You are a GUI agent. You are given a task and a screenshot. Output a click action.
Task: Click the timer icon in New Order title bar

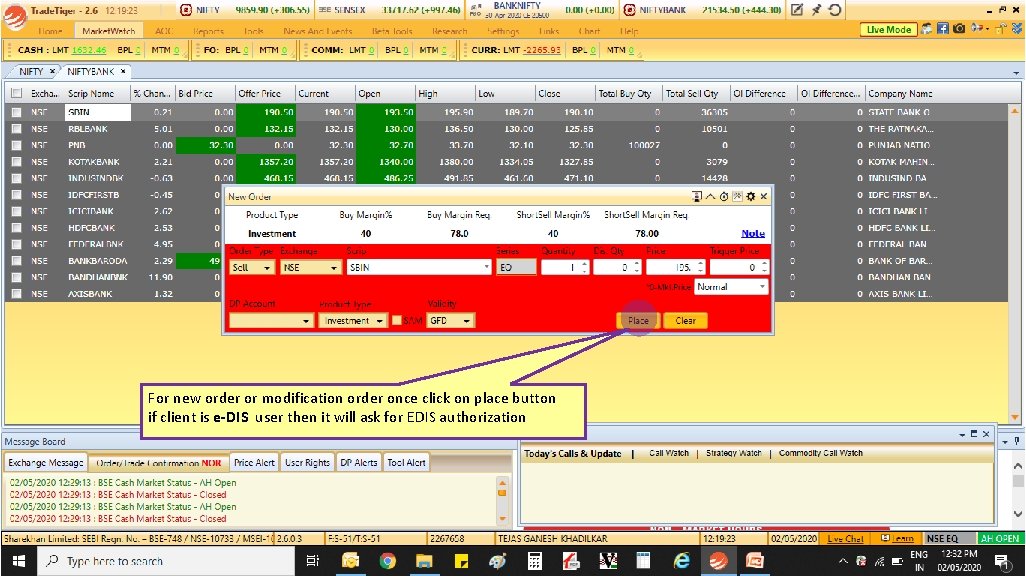tap(724, 196)
